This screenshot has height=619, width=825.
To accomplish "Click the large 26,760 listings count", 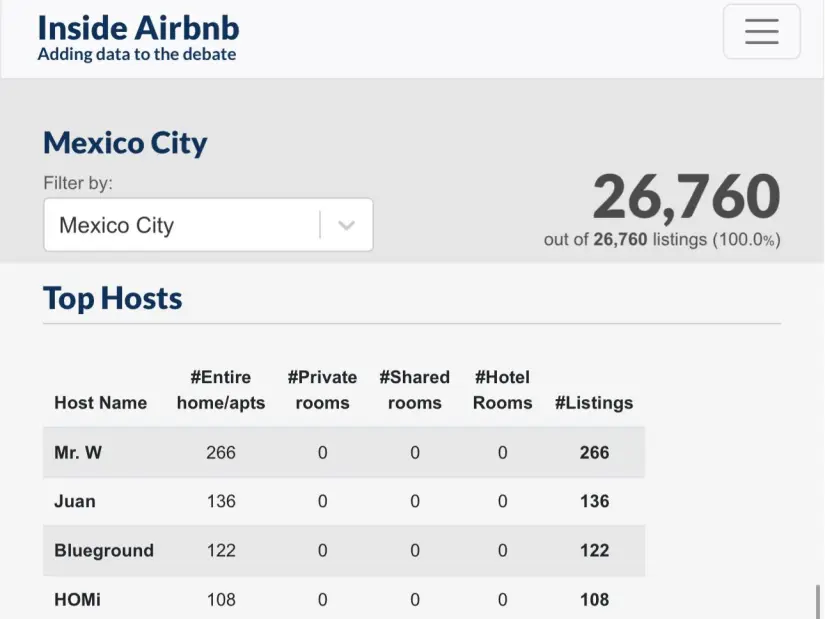I will [x=686, y=197].
